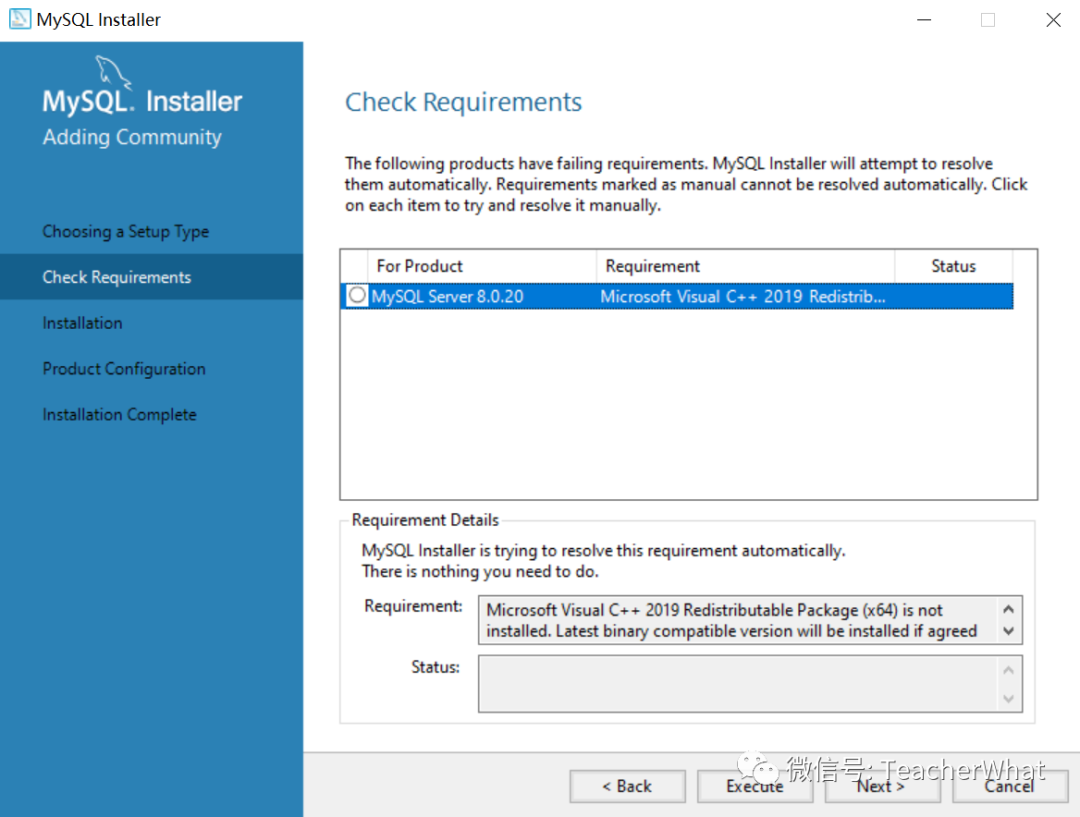Click the Status column header
This screenshot has width=1080, height=817.
pos(952,266)
